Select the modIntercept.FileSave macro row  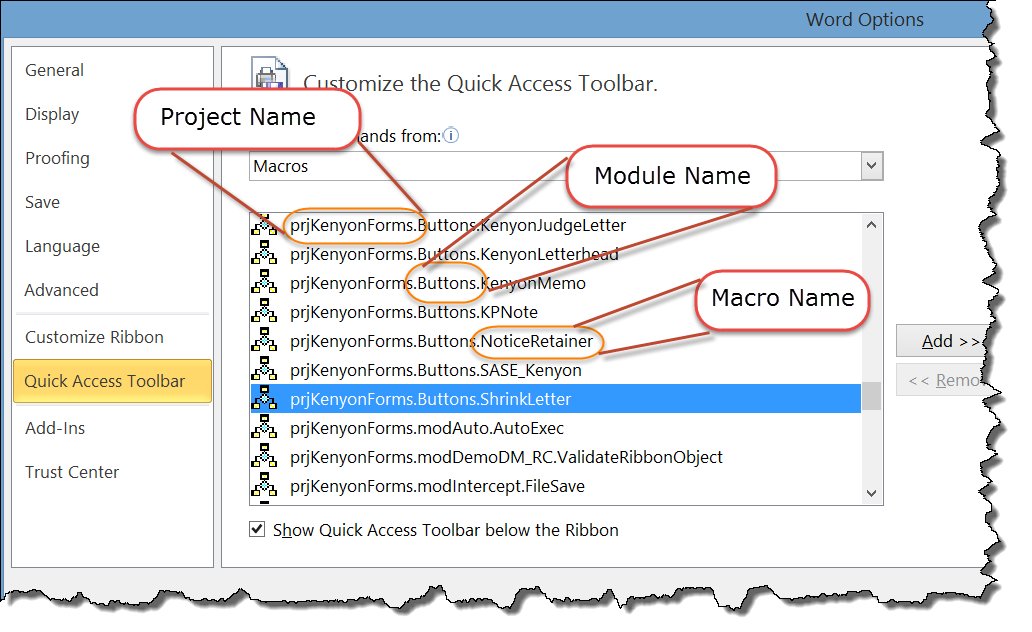coord(555,486)
